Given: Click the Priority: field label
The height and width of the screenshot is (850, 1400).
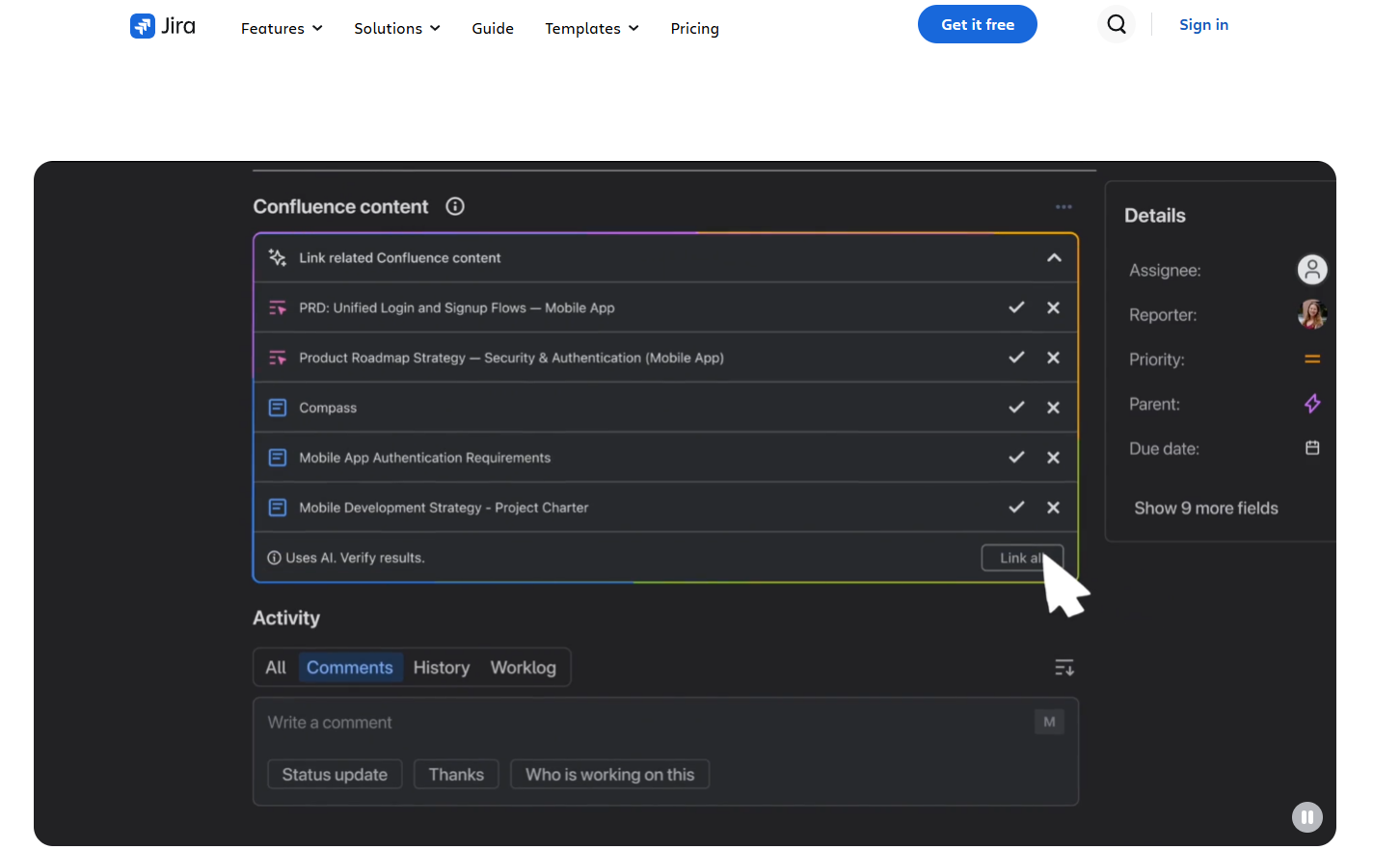Looking at the screenshot, I should pos(1157,359).
